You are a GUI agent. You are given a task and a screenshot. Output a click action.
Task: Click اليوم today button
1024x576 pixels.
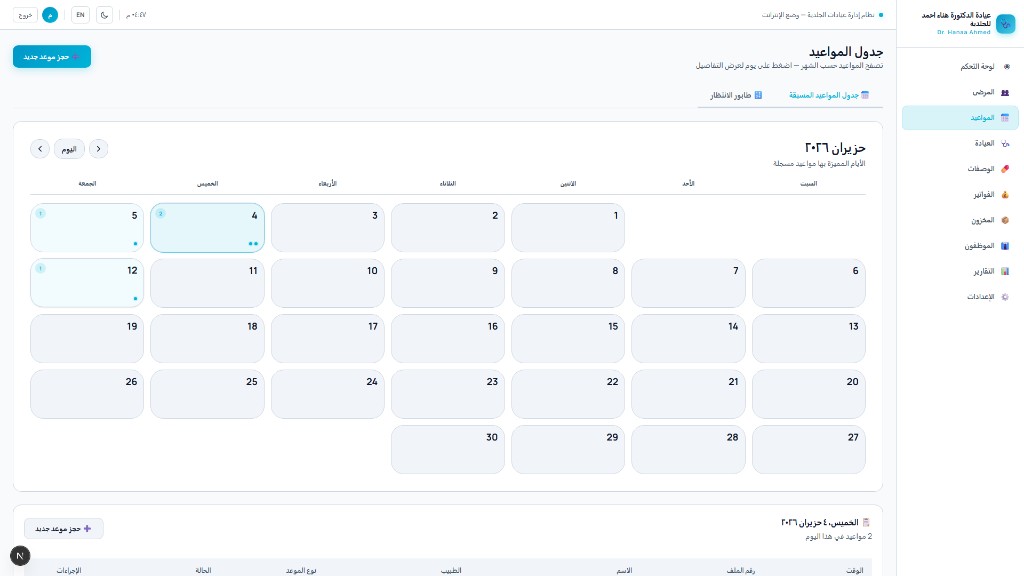point(69,149)
